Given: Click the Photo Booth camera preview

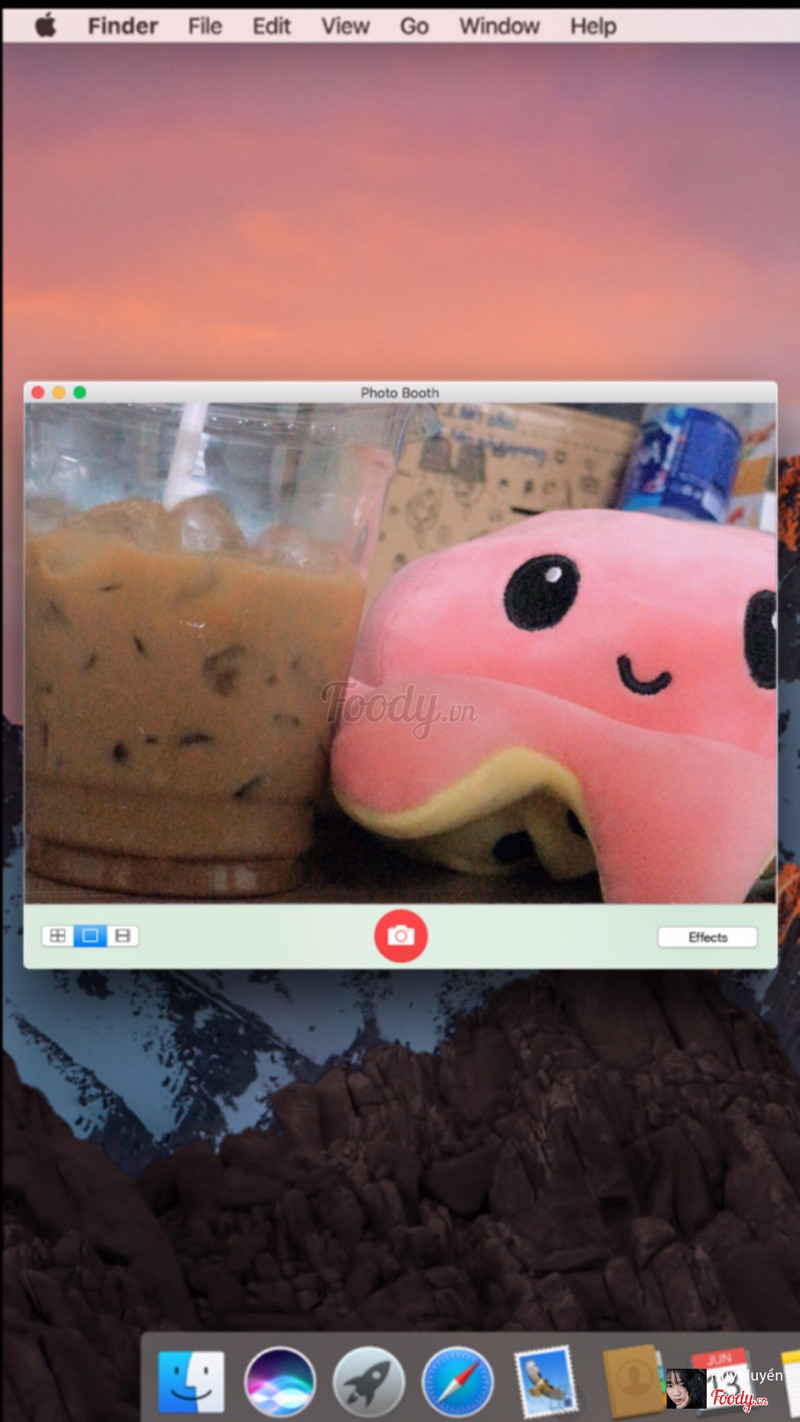Looking at the screenshot, I should point(400,652).
